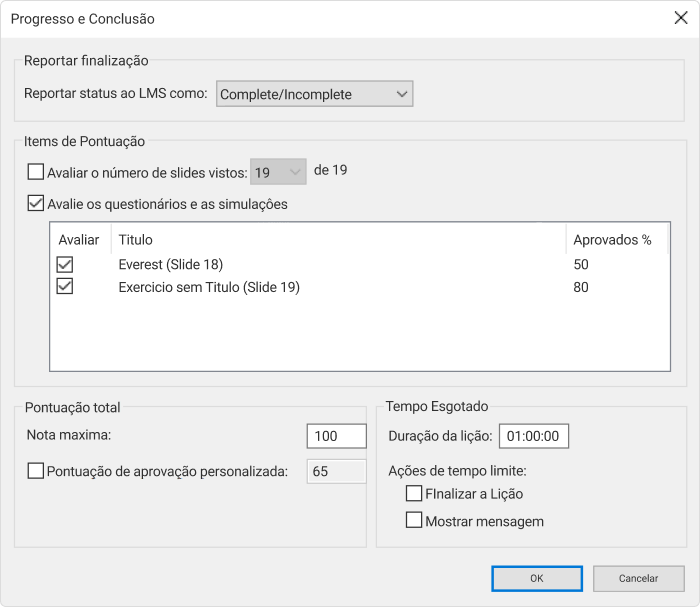This screenshot has width=700, height=607.
Task: Check the FInalizar a Lição option
Action: [x=414, y=494]
